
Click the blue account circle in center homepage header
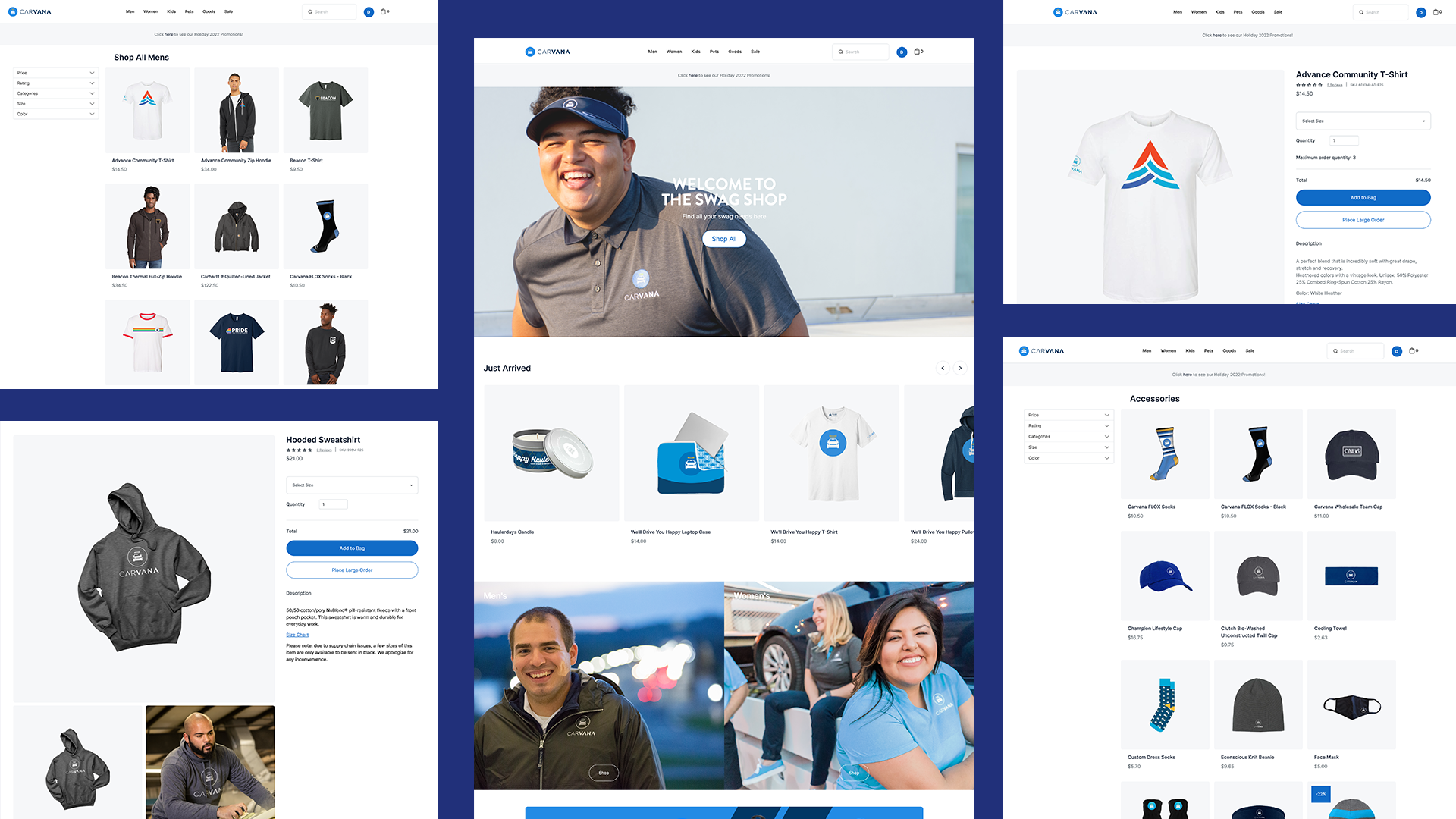tap(902, 52)
